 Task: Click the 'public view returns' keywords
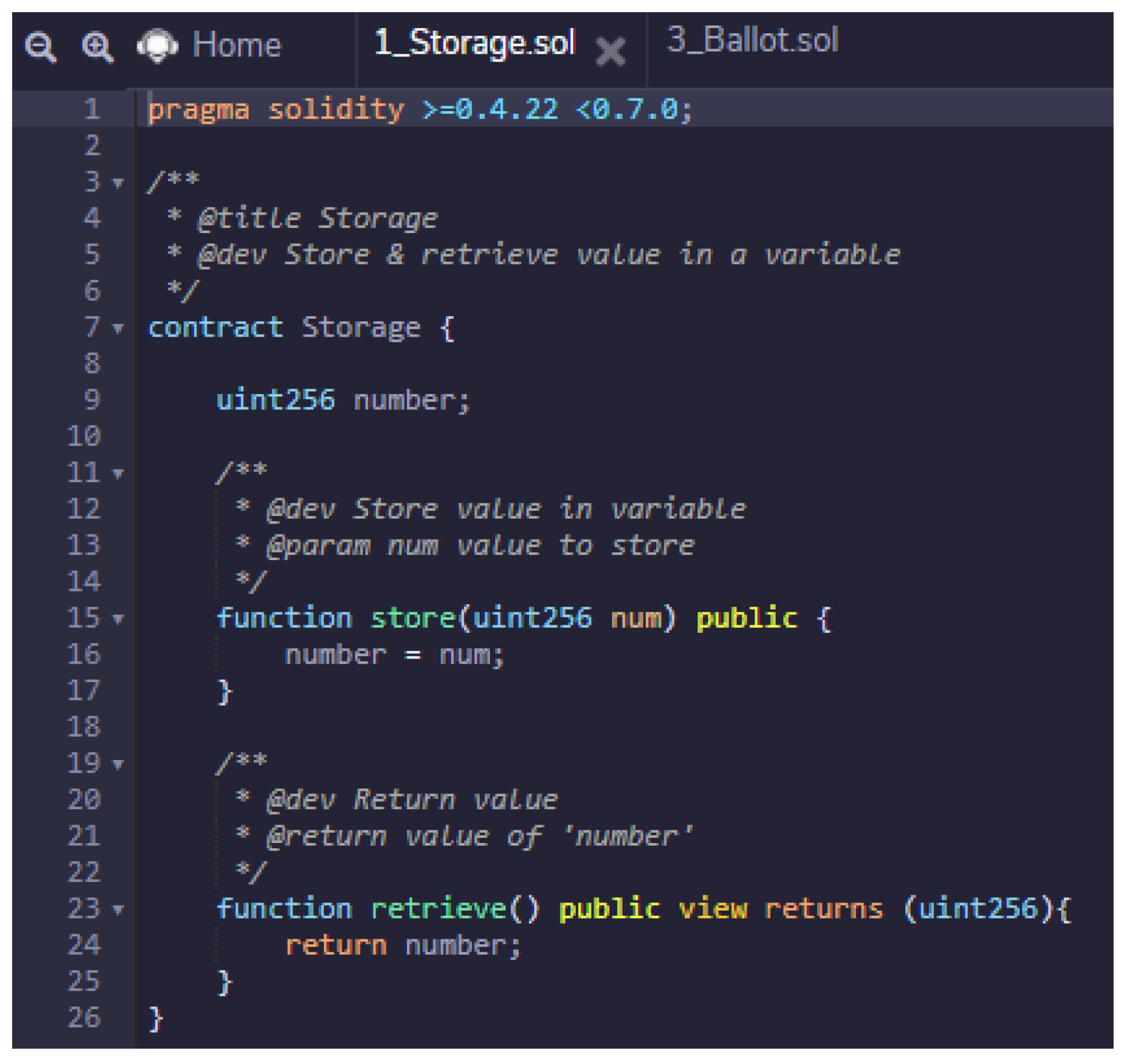[x=721, y=909]
